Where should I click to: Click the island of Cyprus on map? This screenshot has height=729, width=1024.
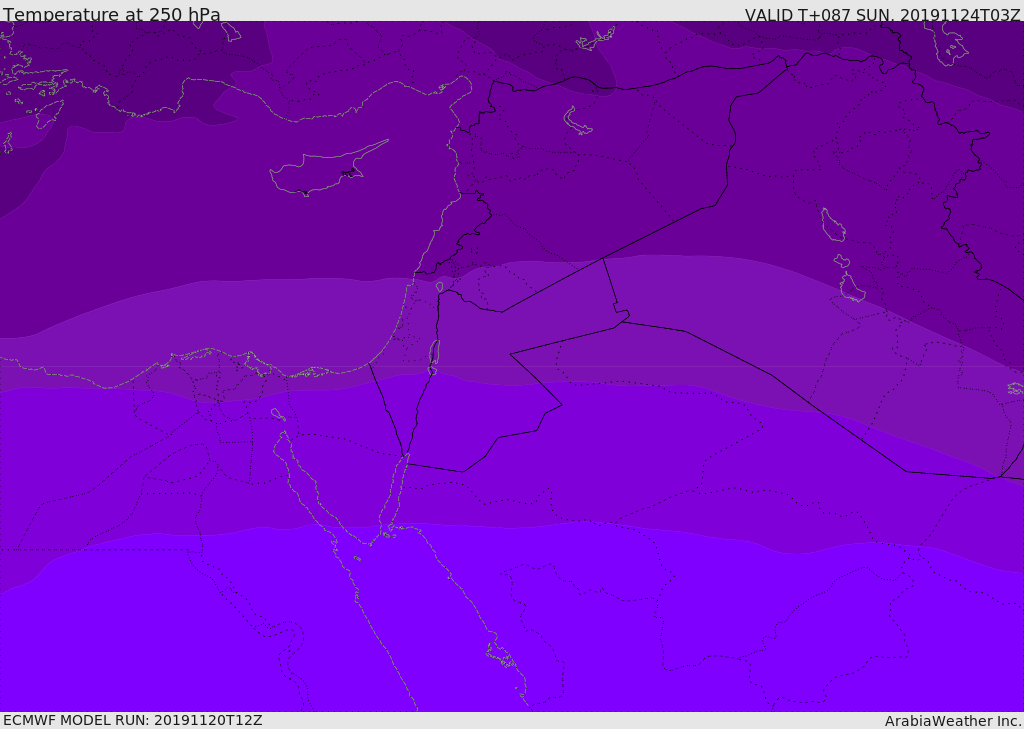tap(327, 170)
